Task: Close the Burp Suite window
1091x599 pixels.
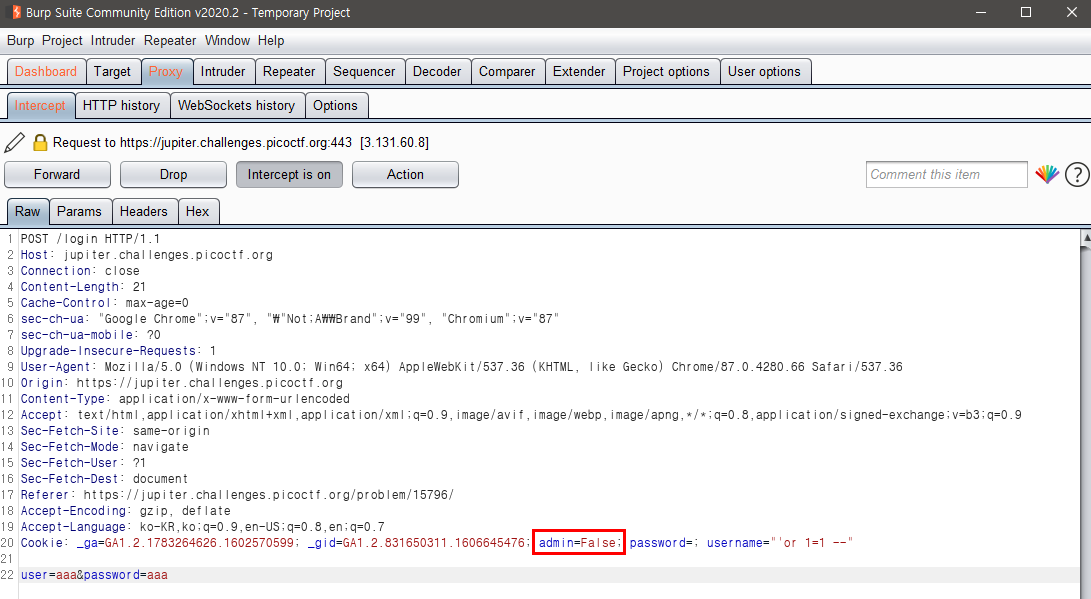Action: click(1072, 13)
